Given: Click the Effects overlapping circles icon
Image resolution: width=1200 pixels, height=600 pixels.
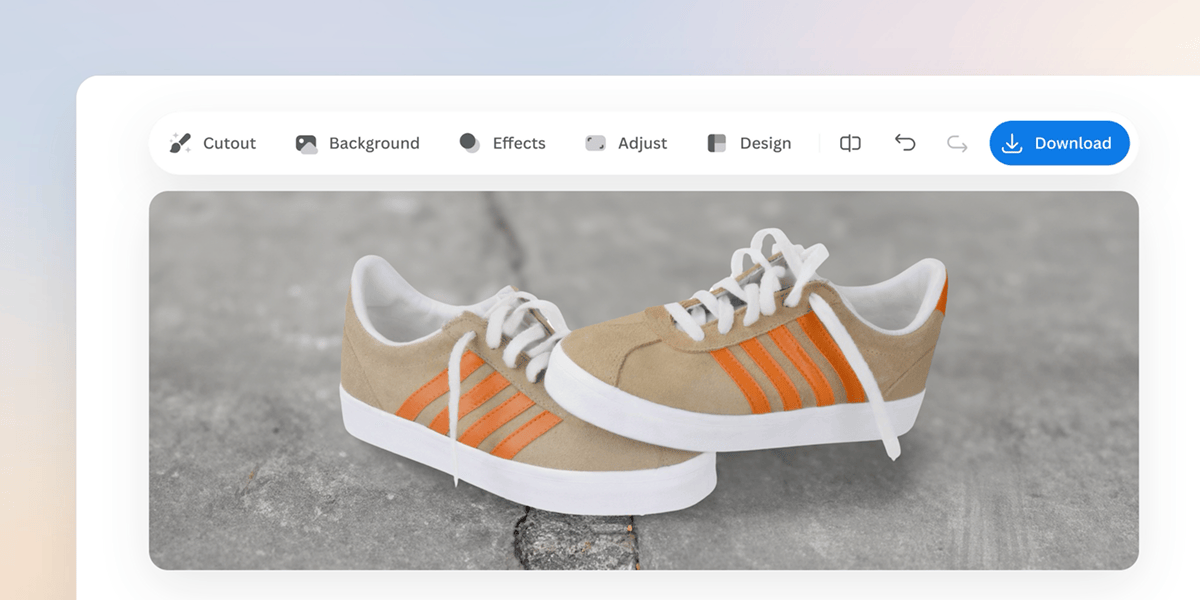Looking at the screenshot, I should click(469, 143).
